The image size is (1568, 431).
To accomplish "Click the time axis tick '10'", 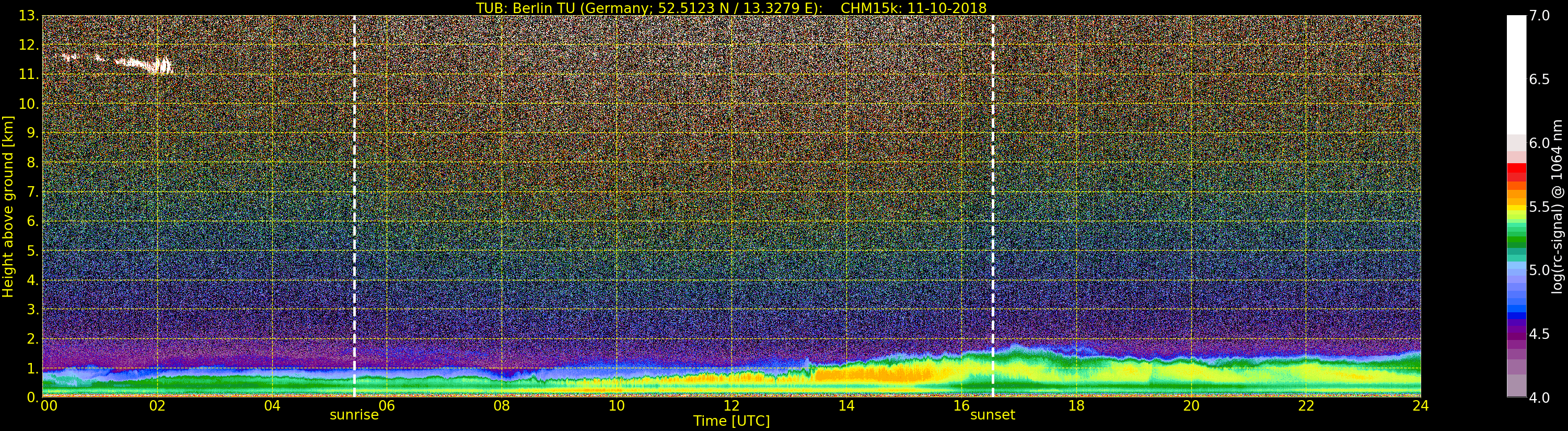I will 617,406.
